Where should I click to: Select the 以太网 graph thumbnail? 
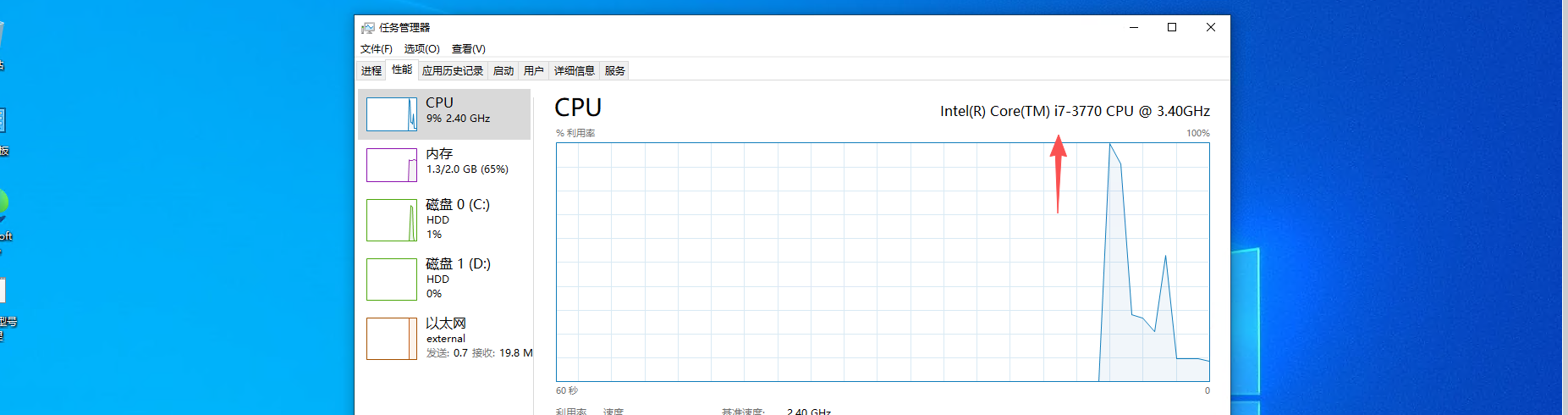(392, 339)
